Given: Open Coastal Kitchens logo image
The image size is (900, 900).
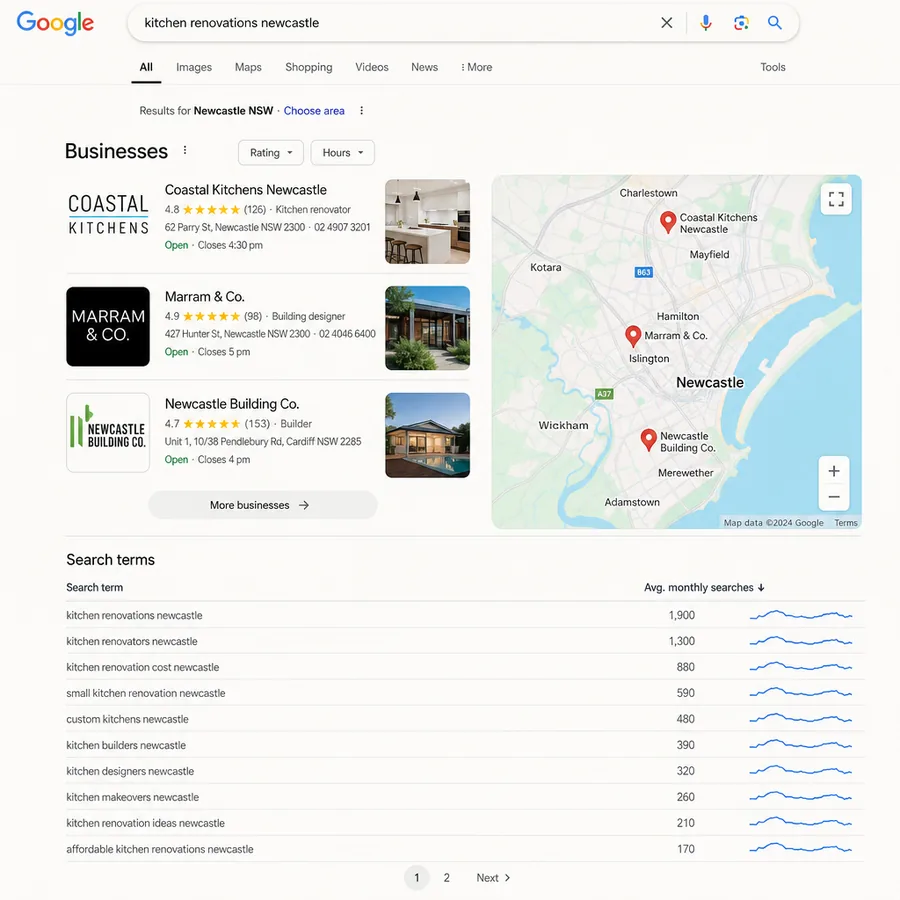Looking at the screenshot, I should [x=108, y=215].
